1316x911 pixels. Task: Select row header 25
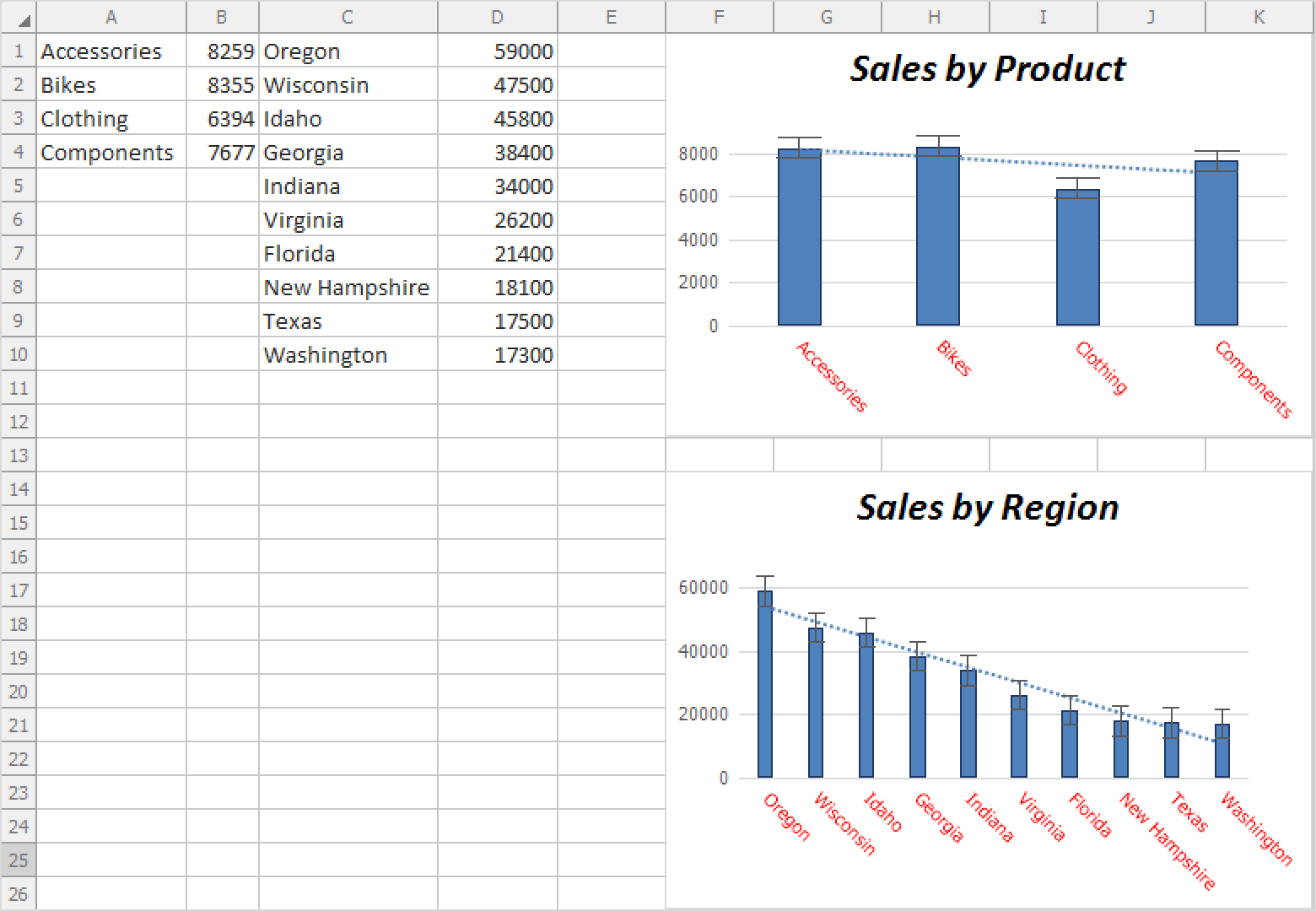point(18,860)
